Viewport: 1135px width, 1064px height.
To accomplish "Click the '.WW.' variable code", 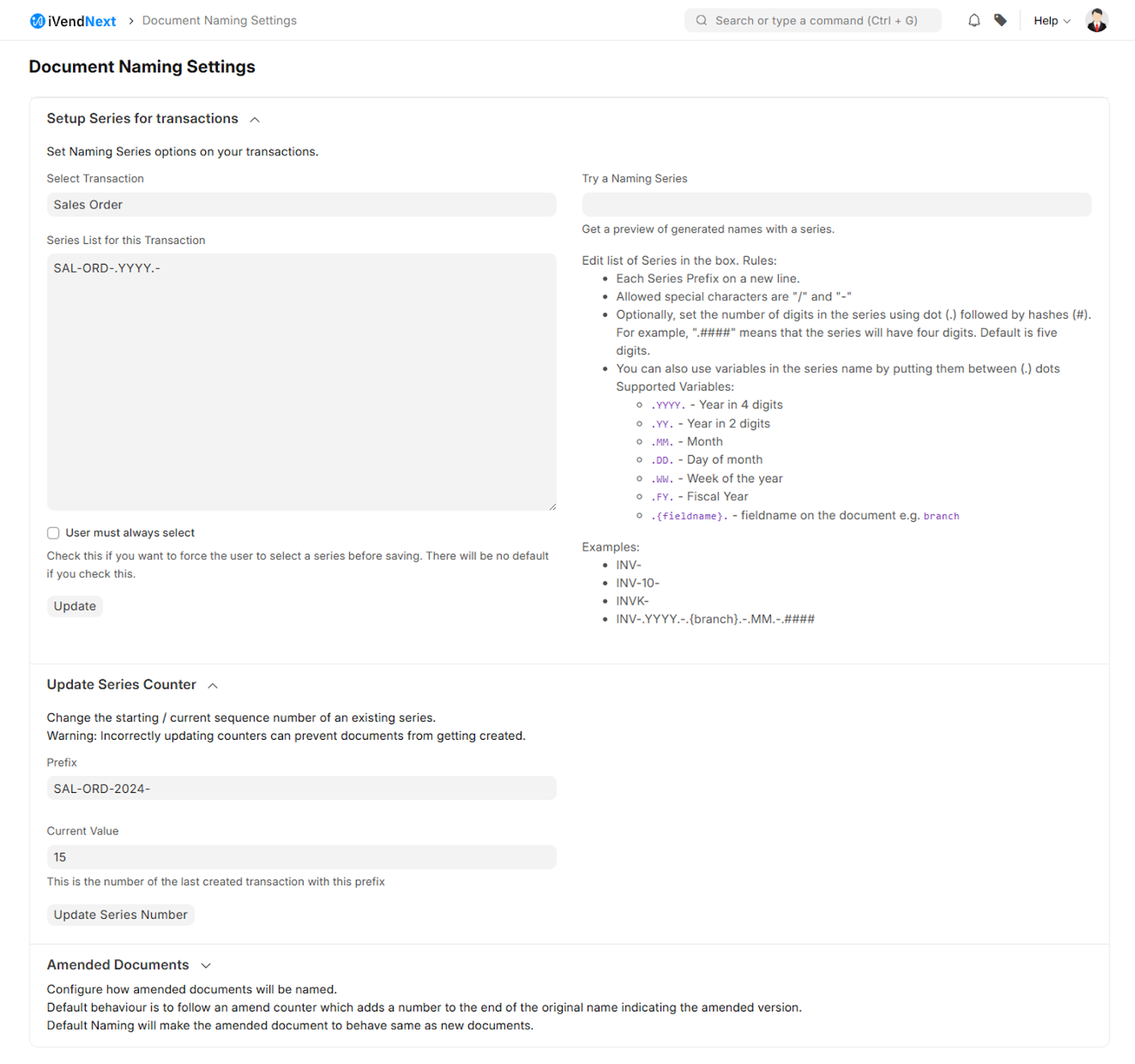I will coord(662,479).
